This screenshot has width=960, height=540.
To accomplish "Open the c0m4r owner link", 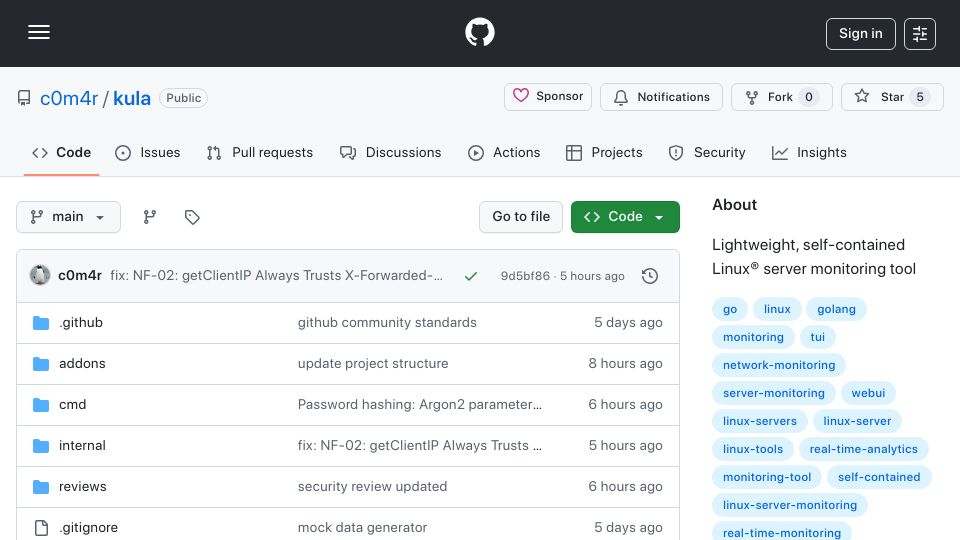I will click(69, 98).
